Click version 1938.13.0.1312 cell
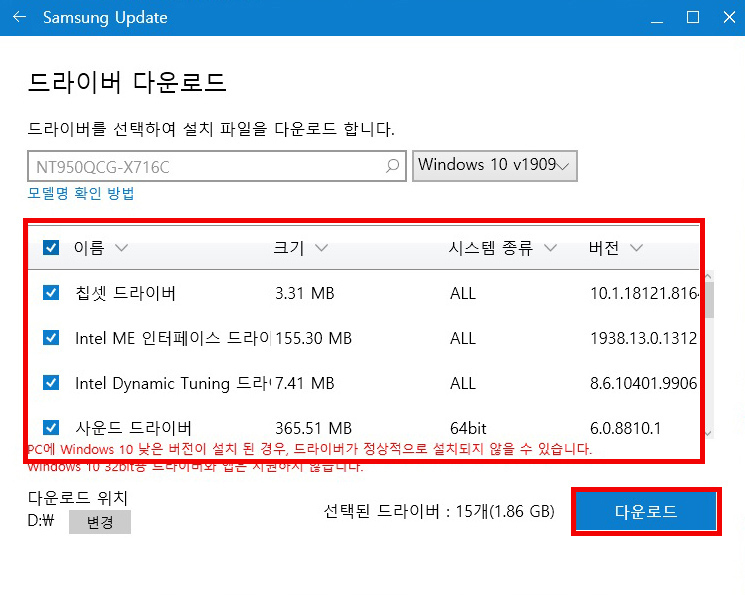The width and height of the screenshot is (745, 595). [643, 338]
